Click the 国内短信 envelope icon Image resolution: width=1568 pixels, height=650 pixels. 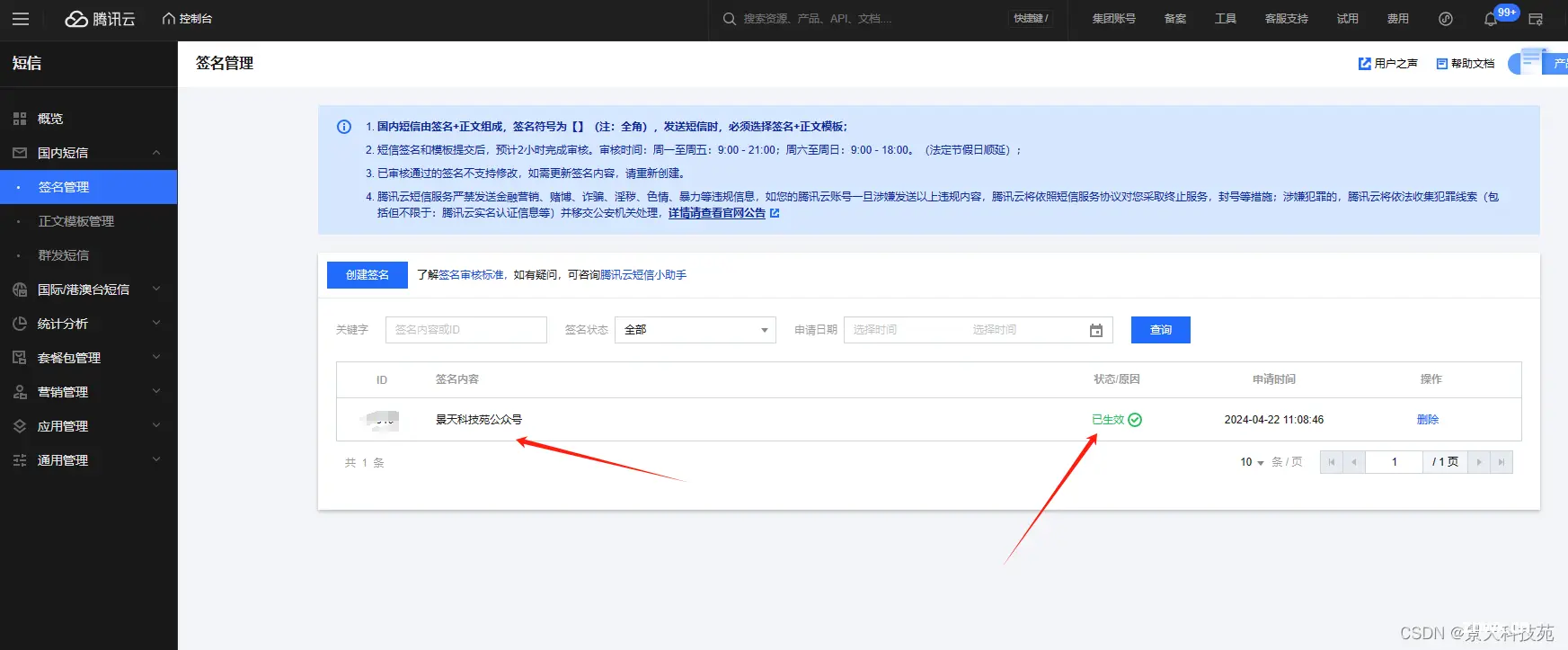click(x=20, y=153)
